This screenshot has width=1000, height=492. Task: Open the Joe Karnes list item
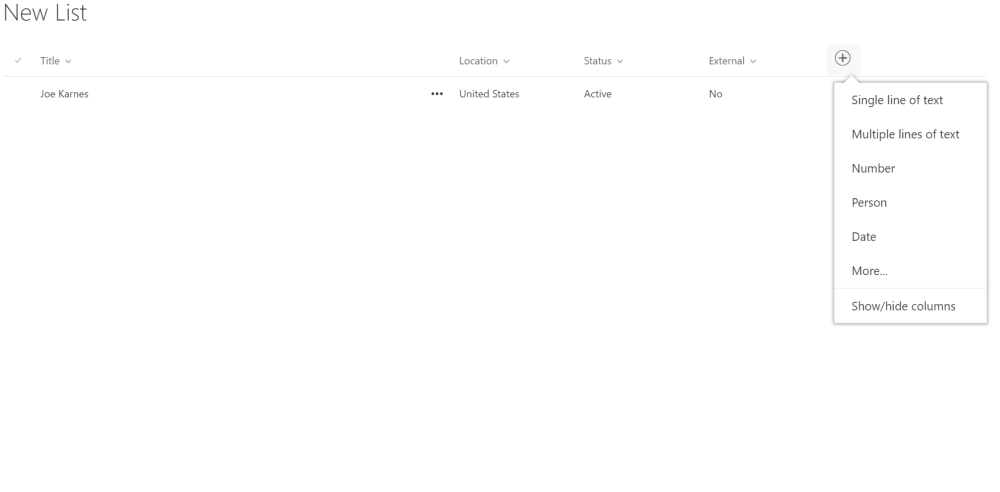pos(64,94)
